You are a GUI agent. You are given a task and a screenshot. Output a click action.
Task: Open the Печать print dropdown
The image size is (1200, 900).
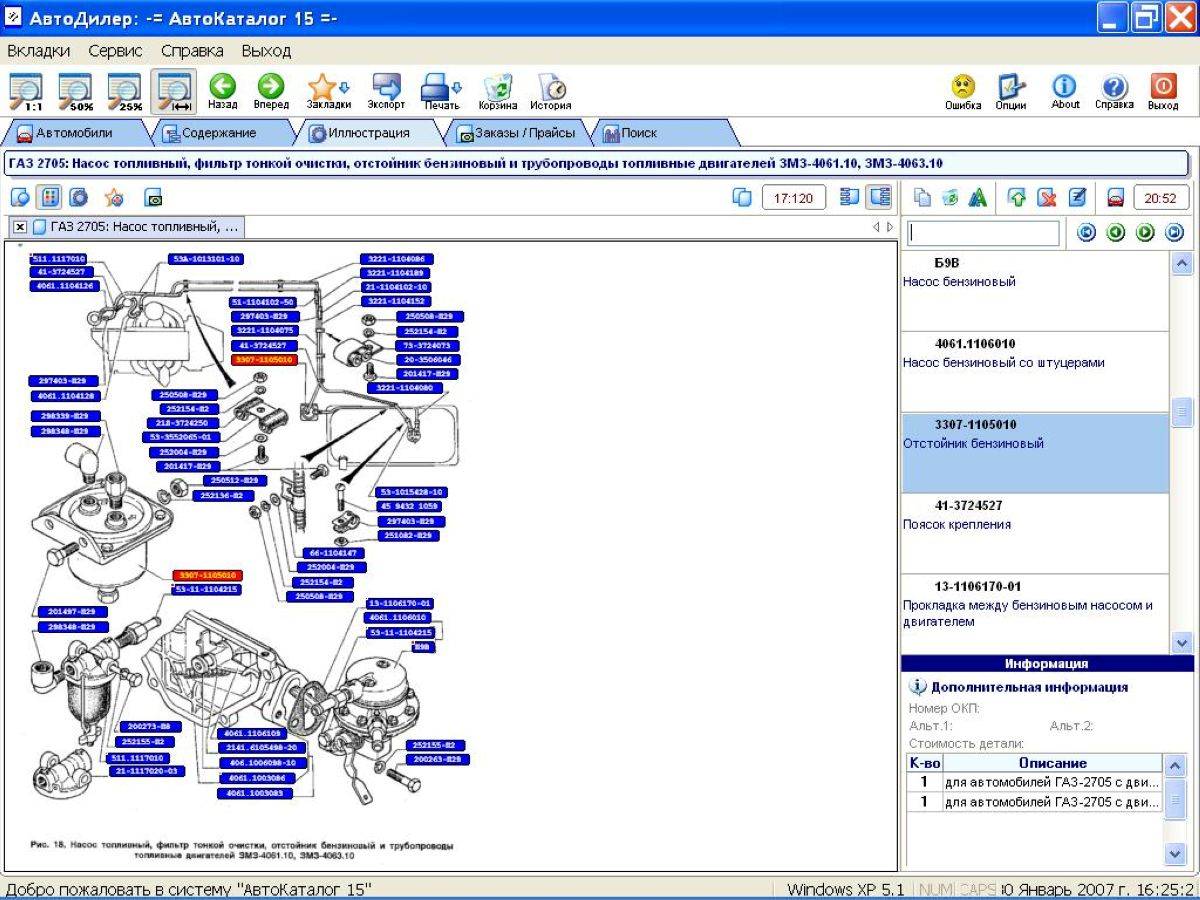pos(441,90)
